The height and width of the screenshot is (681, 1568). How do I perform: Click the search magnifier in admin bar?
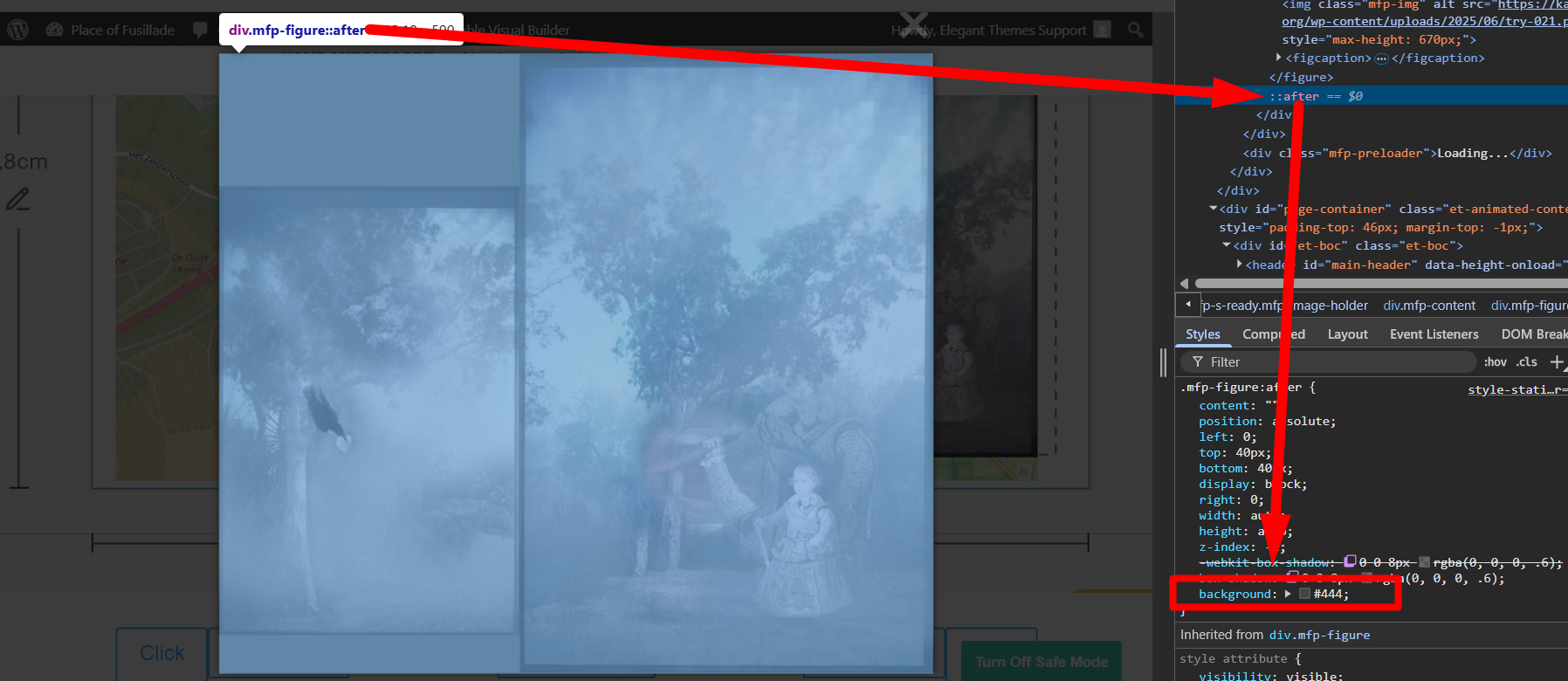(1135, 30)
